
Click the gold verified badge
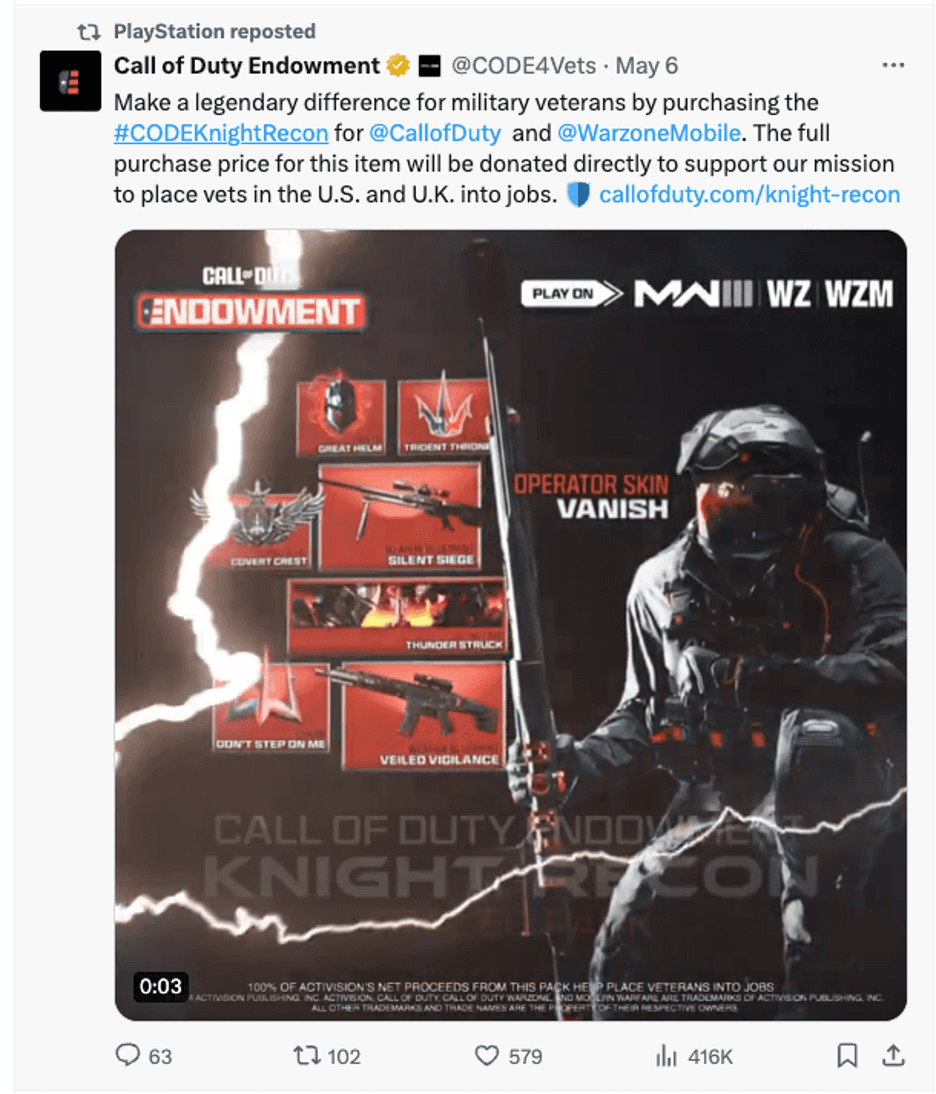pos(398,66)
